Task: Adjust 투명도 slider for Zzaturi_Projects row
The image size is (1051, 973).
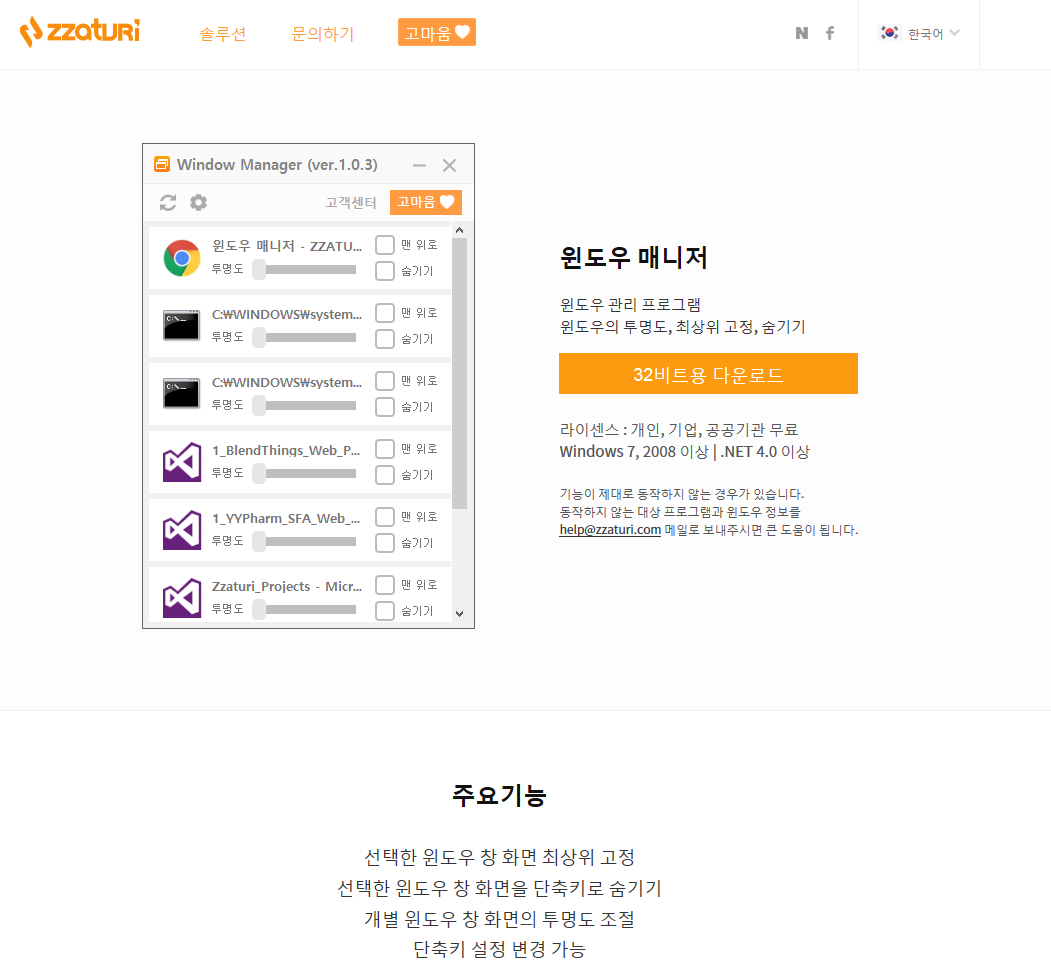Action: (x=305, y=610)
